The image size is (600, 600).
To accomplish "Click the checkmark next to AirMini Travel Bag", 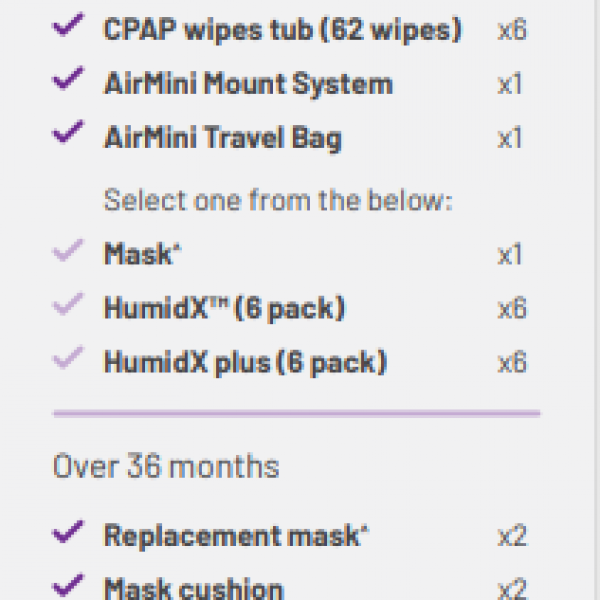I will 68,132.
